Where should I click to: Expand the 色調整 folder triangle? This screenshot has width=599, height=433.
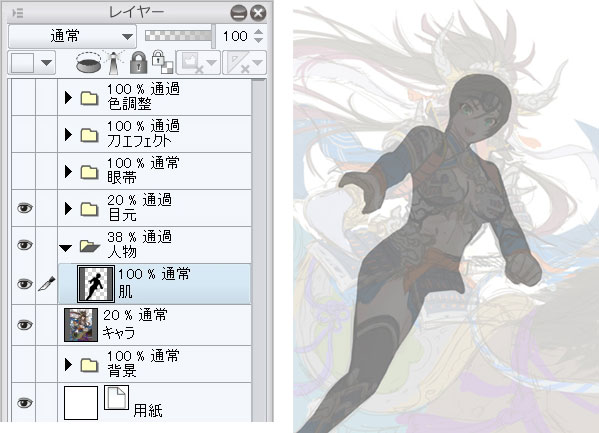68,97
